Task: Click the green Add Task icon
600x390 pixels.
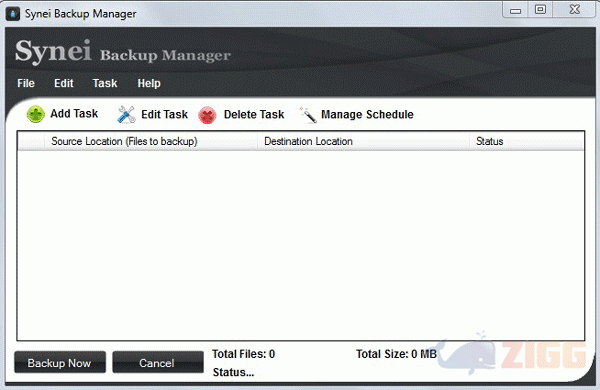Action: [36, 114]
